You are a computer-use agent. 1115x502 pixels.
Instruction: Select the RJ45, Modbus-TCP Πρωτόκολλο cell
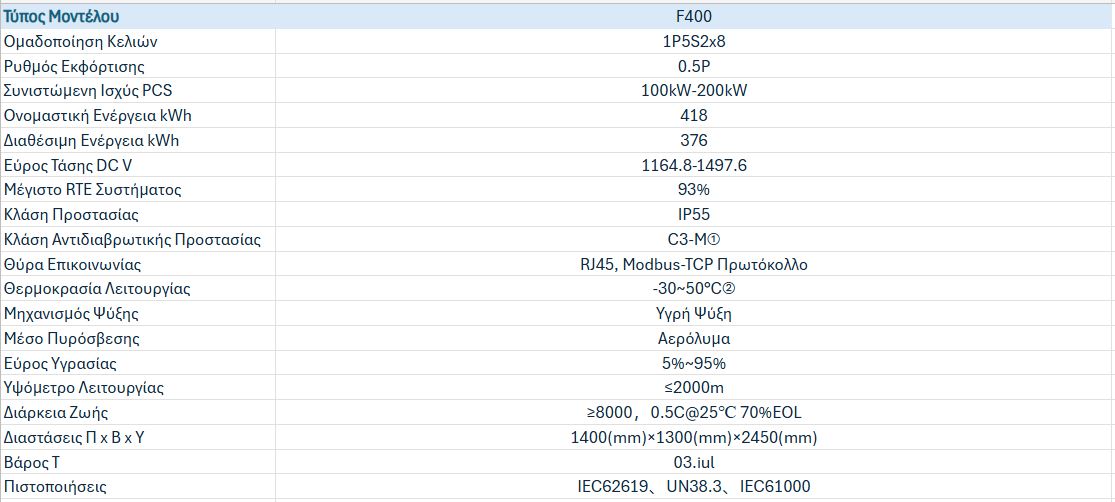[x=693, y=265]
